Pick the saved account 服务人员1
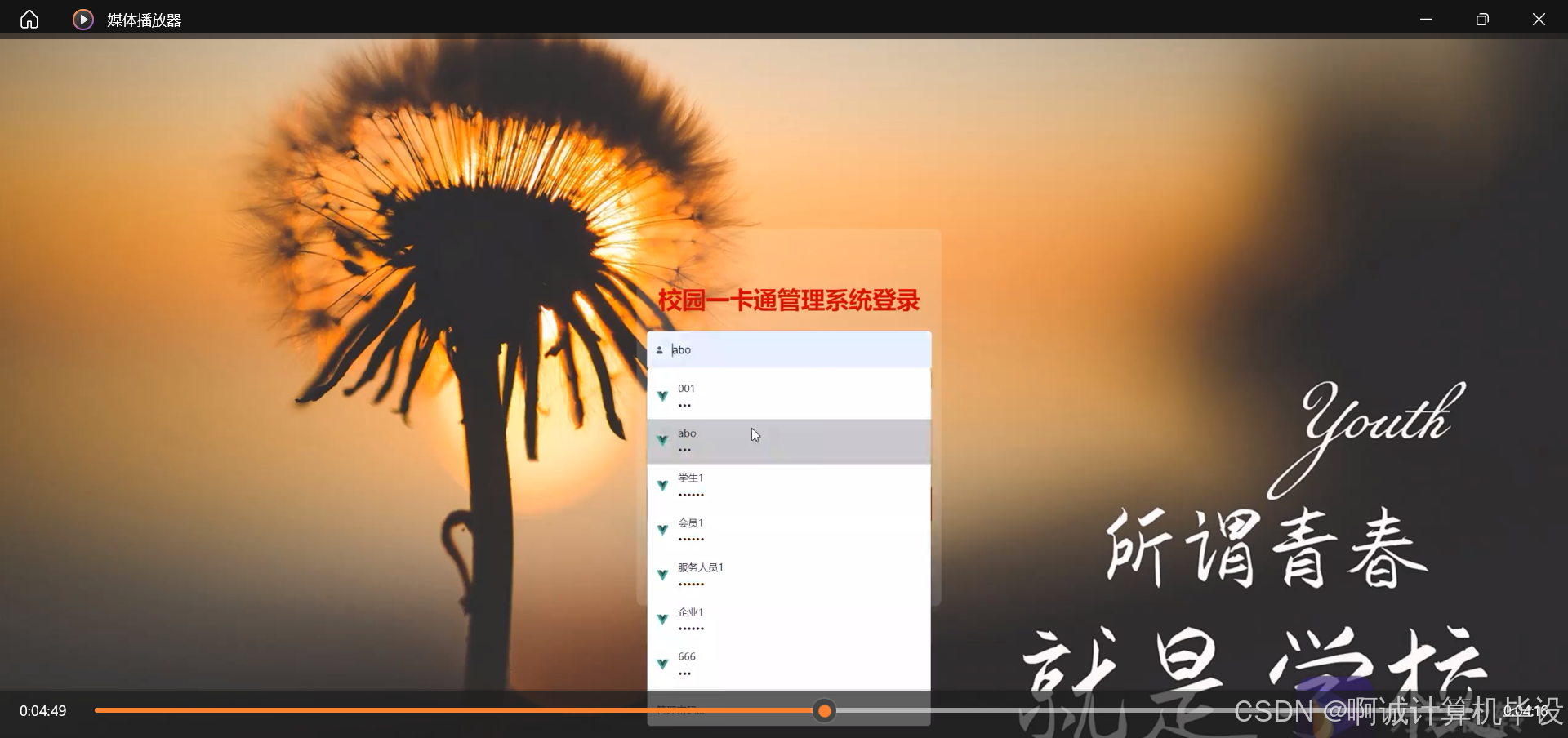This screenshot has height=738, width=1568. (x=789, y=576)
